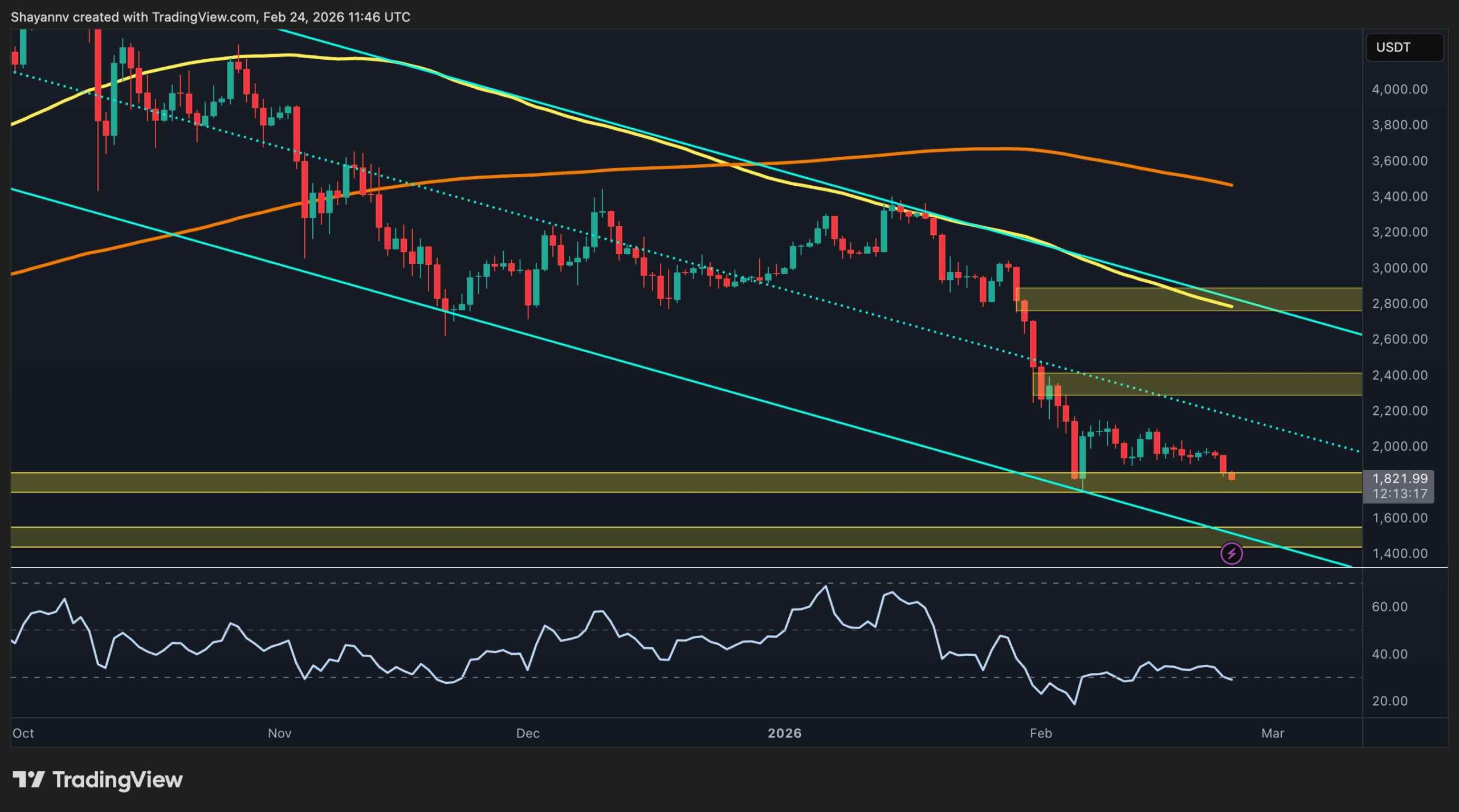Click the Feb label on the time axis
The height and width of the screenshot is (812, 1459).
(x=1041, y=734)
